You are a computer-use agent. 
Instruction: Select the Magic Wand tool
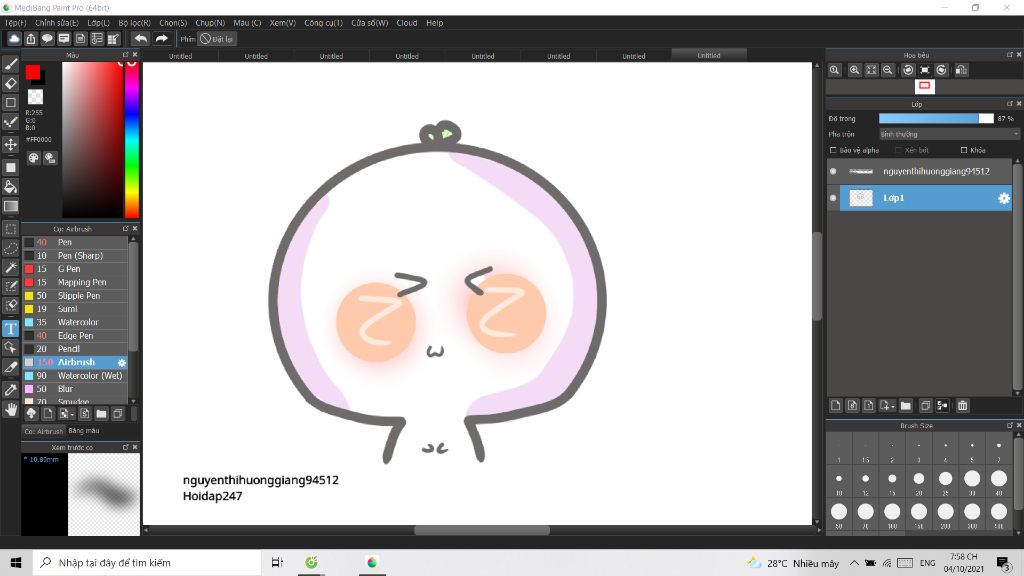[x=10, y=267]
